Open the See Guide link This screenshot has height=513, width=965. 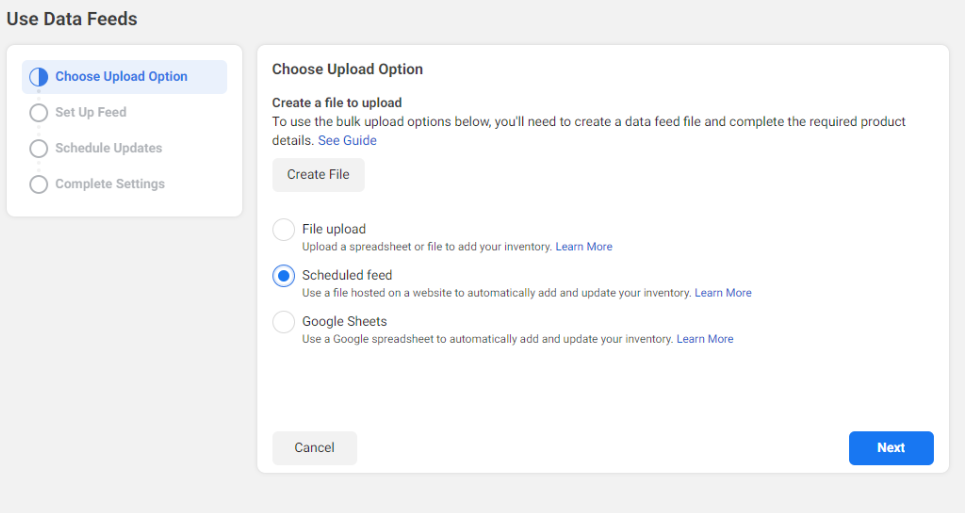347,141
